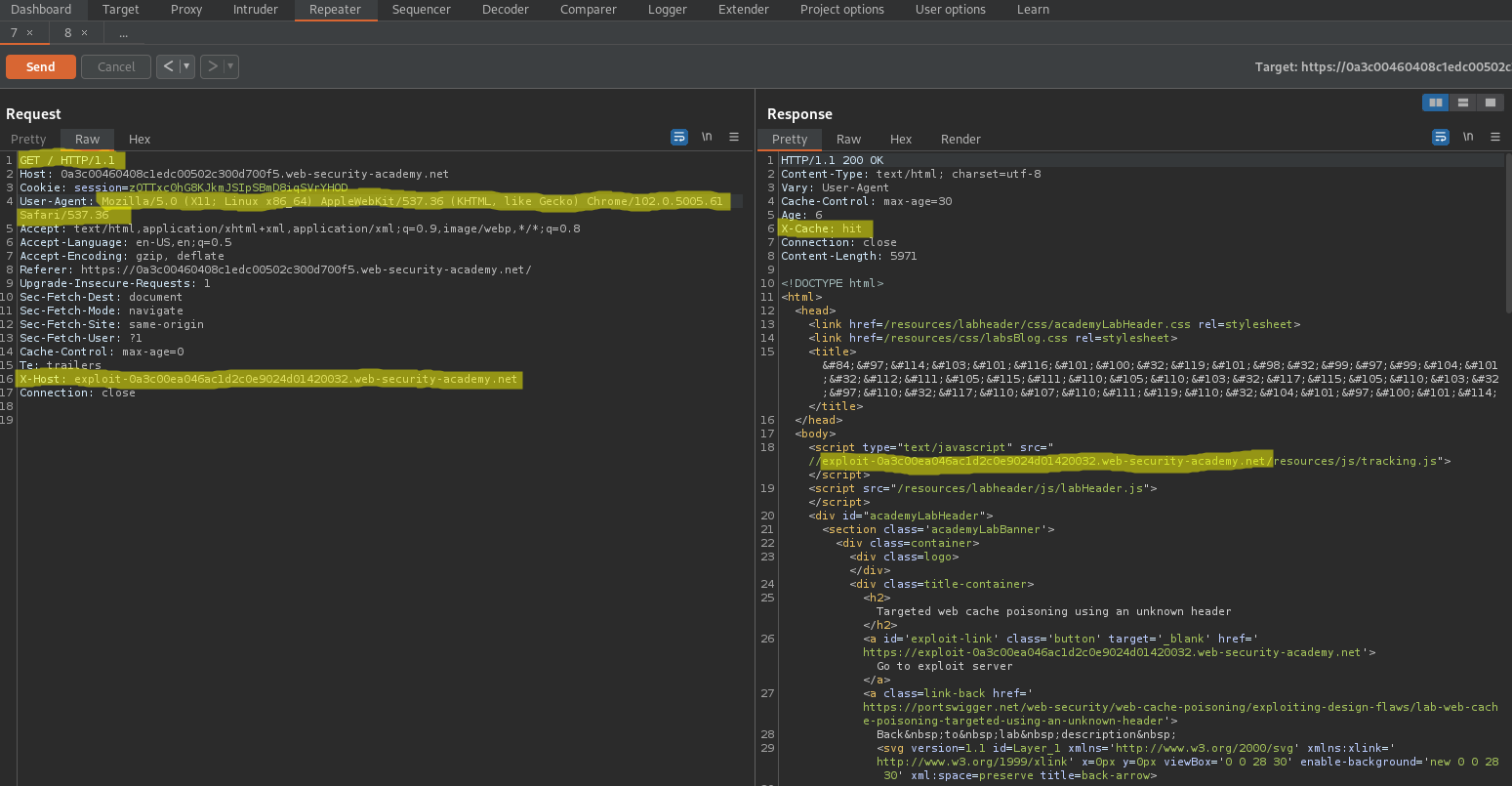Select Repeater request tab 8

click(68, 33)
